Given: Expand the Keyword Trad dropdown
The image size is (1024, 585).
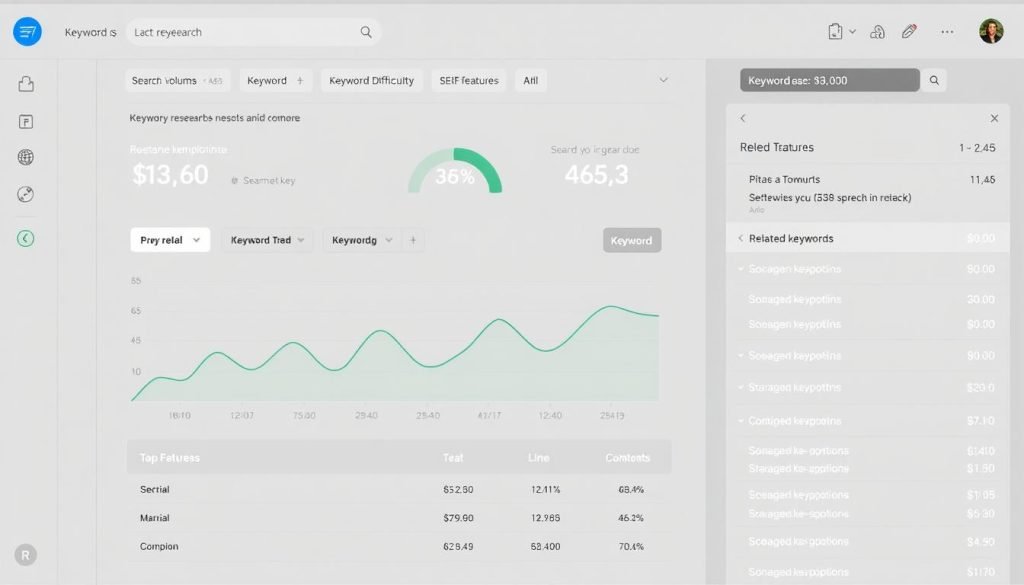Looking at the screenshot, I should pyautogui.click(x=267, y=240).
